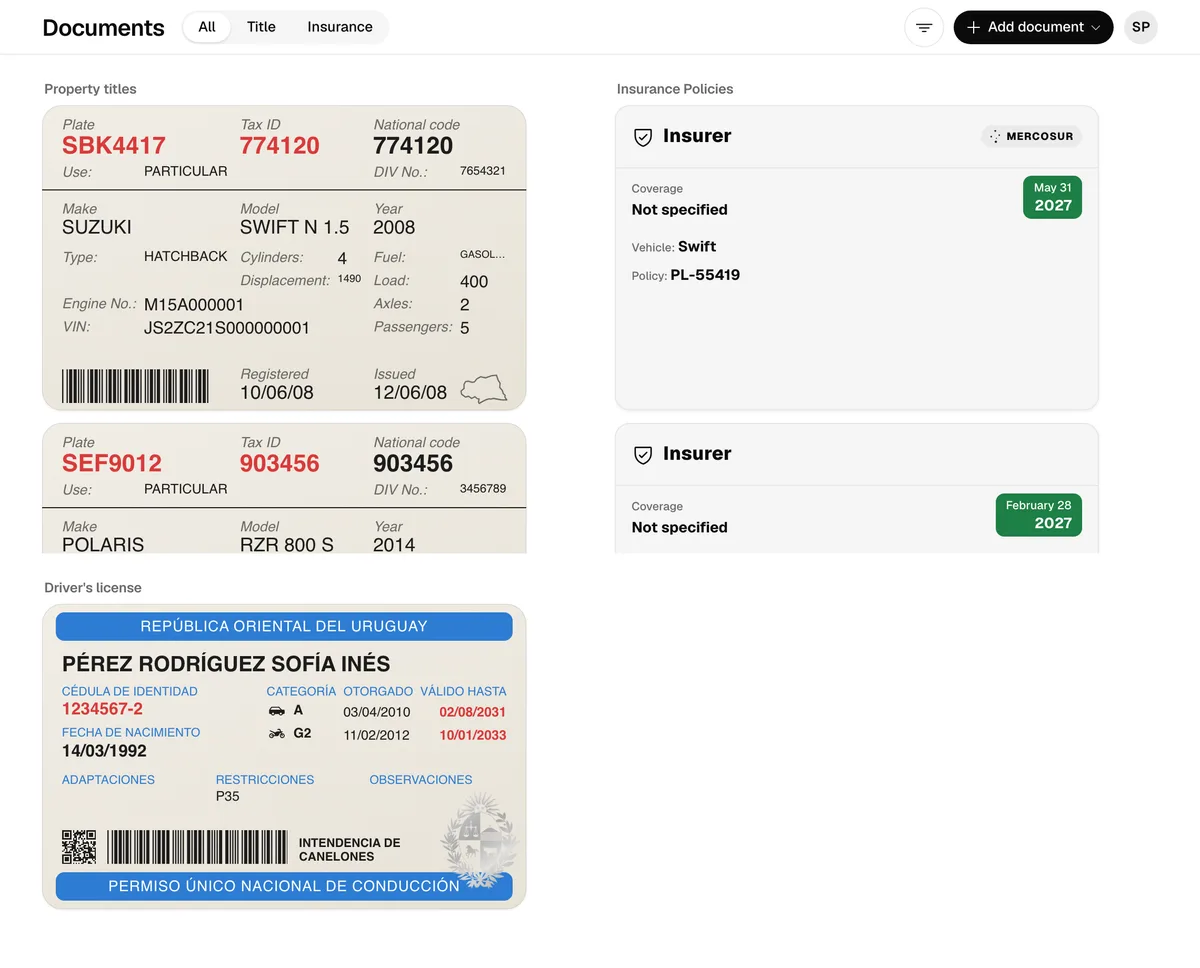Click the registered date 10/06/08
1200x968 pixels.
coord(277,393)
